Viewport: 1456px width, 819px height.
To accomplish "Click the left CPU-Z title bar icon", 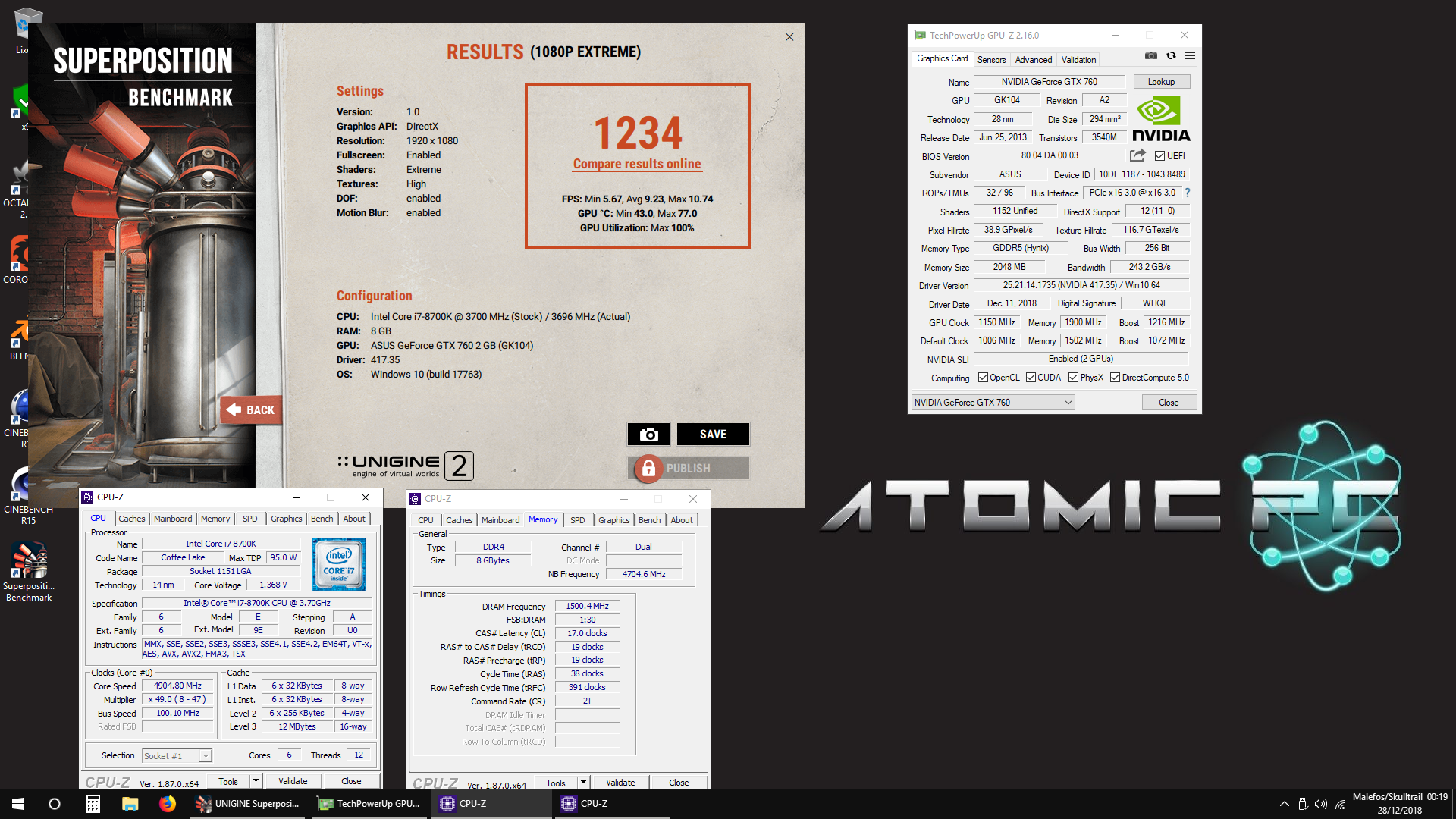I will coord(87,497).
